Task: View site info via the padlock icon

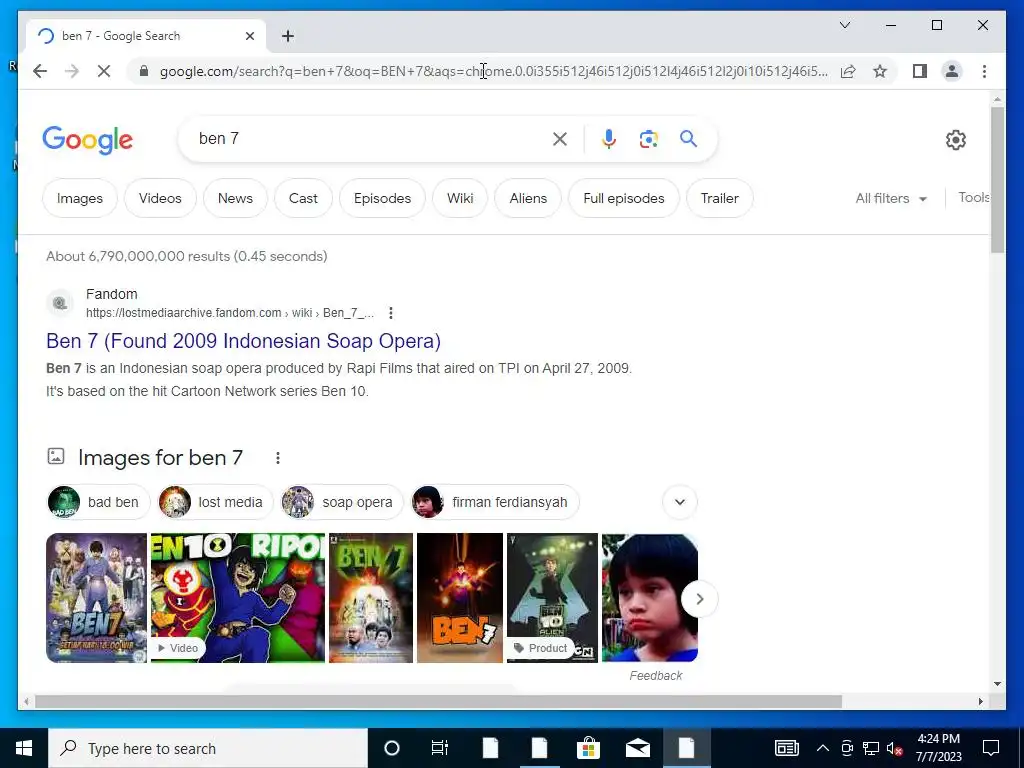Action: 144,71
